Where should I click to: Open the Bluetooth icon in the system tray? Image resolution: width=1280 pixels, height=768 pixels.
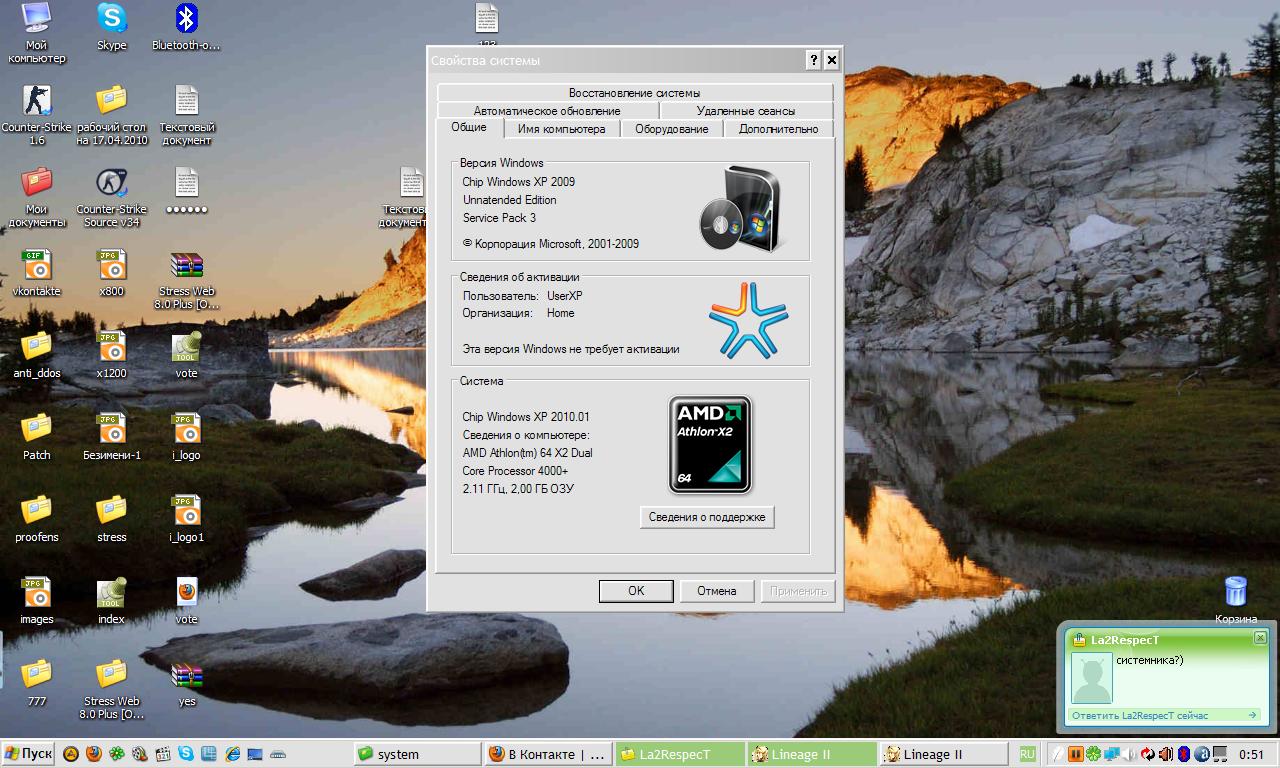(1183, 754)
